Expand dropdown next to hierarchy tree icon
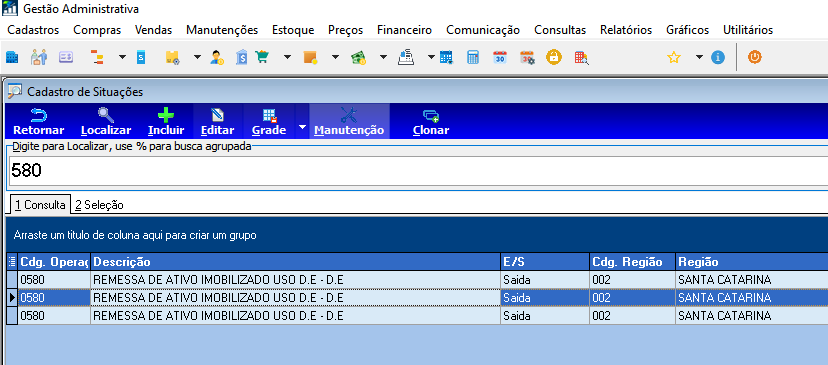Screen dimensions: 828x365 pos(122,57)
